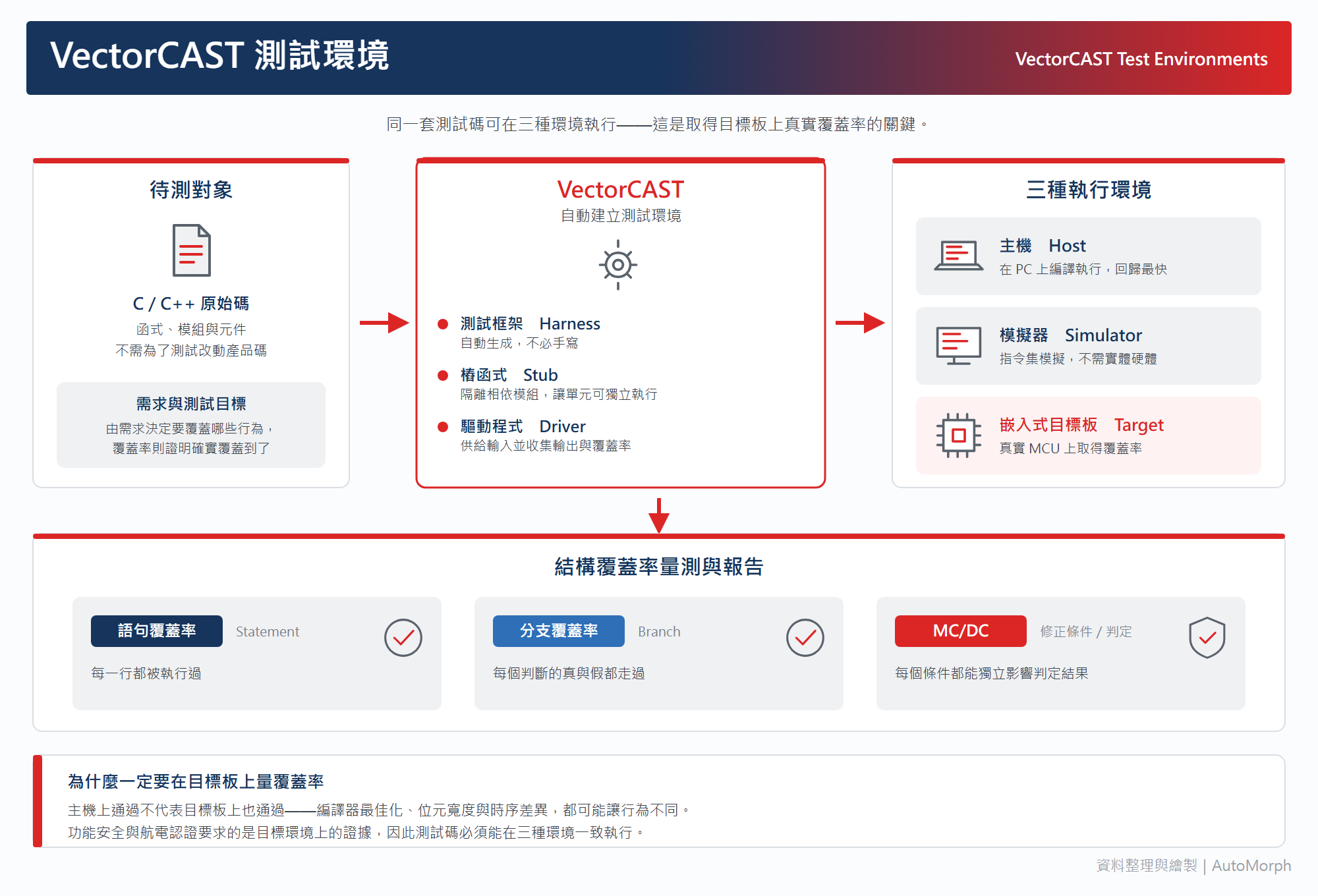Click 隔離相依模組，讓單元可獨立執行 text
1318x896 pixels.
(x=559, y=395)
